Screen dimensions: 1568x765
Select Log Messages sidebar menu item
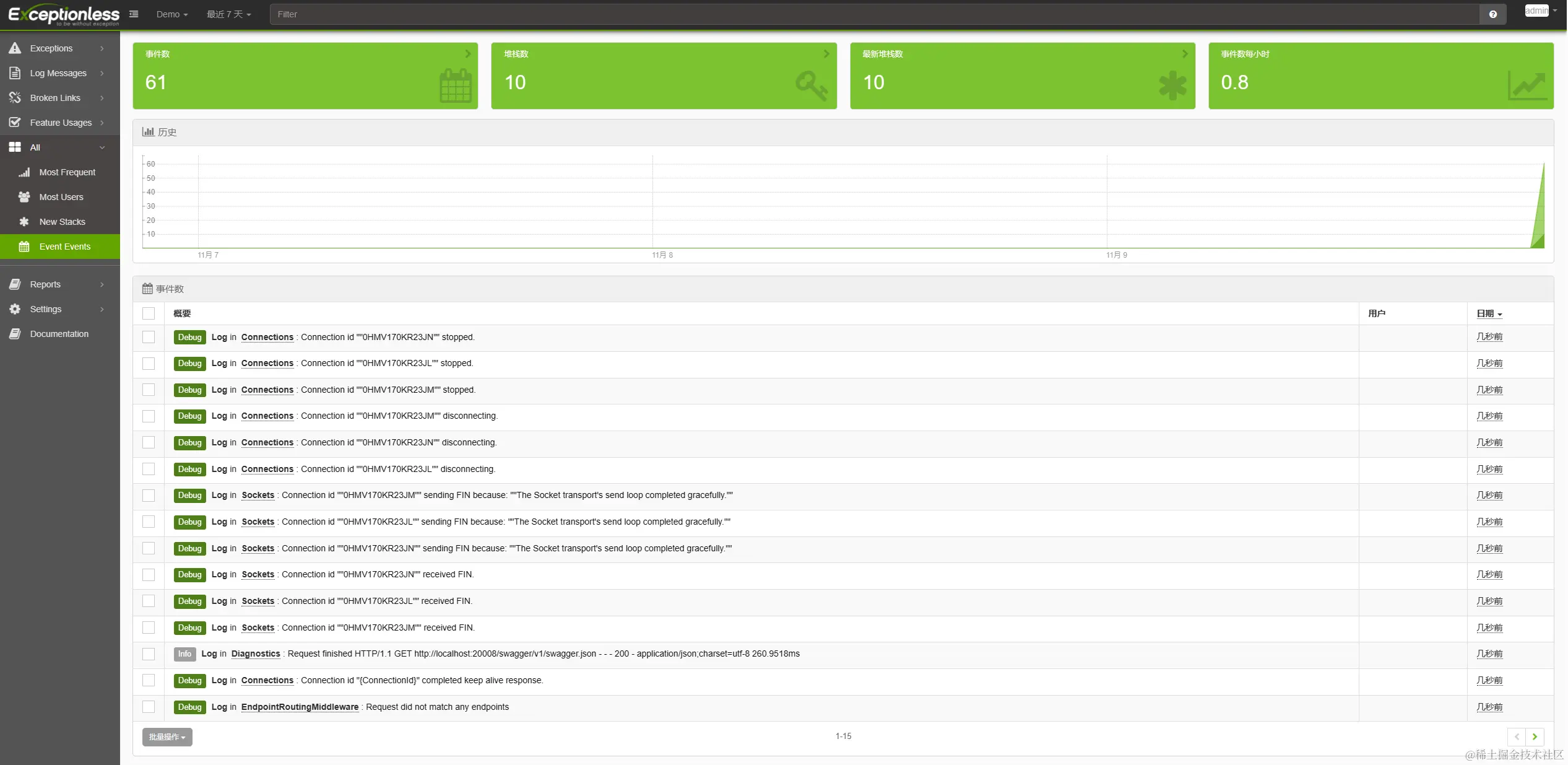58,73
